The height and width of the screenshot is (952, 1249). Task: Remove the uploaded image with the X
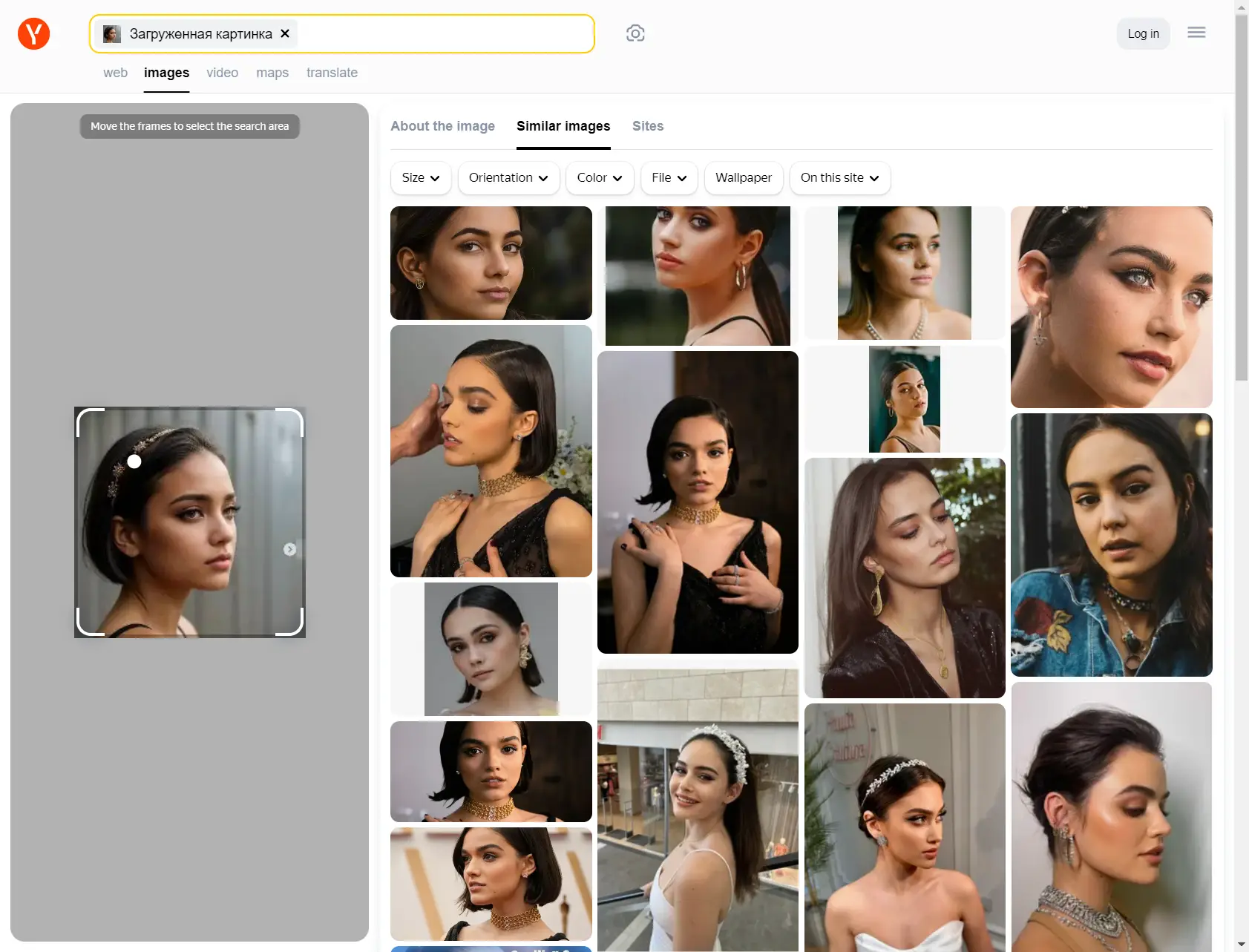pyautogui.click(x=285, y=33)
